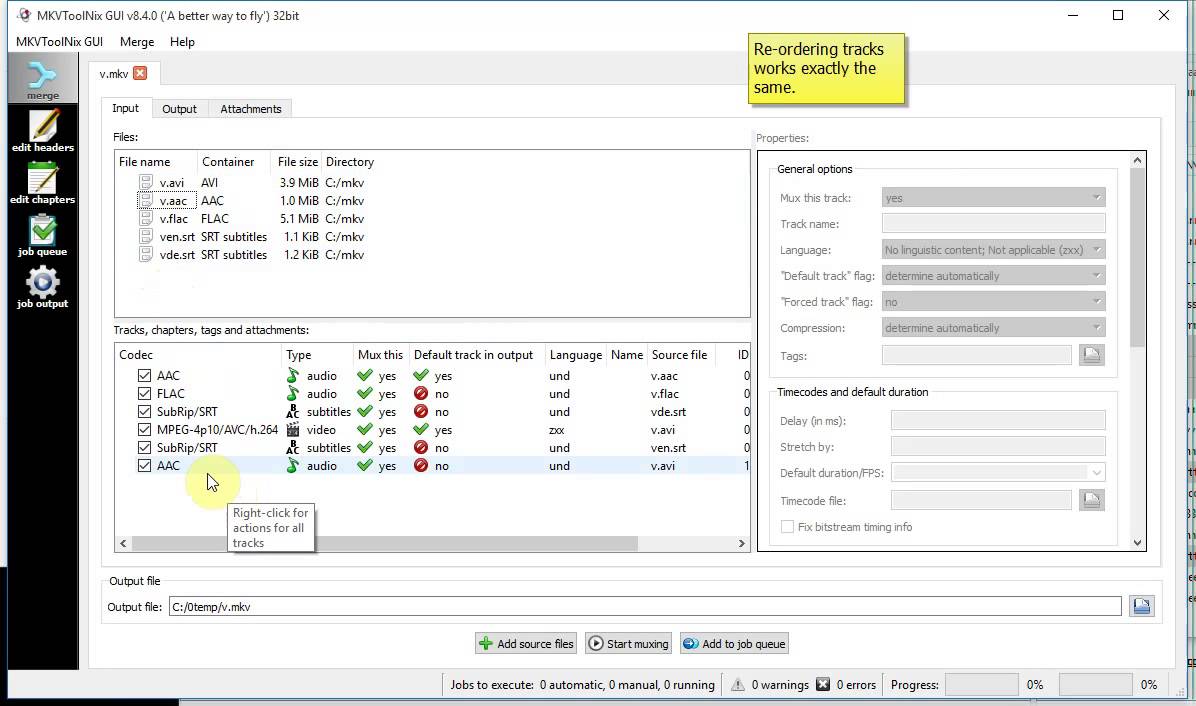Open the Forced track flag dropdown
Screen dimensions: 1196x706
point(993,302)
